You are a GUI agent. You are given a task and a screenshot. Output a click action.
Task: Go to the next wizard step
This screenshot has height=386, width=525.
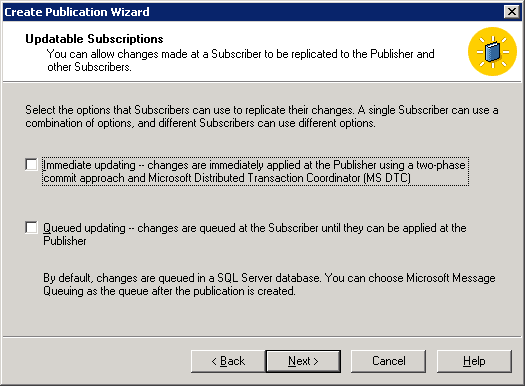tap(303, 361)
